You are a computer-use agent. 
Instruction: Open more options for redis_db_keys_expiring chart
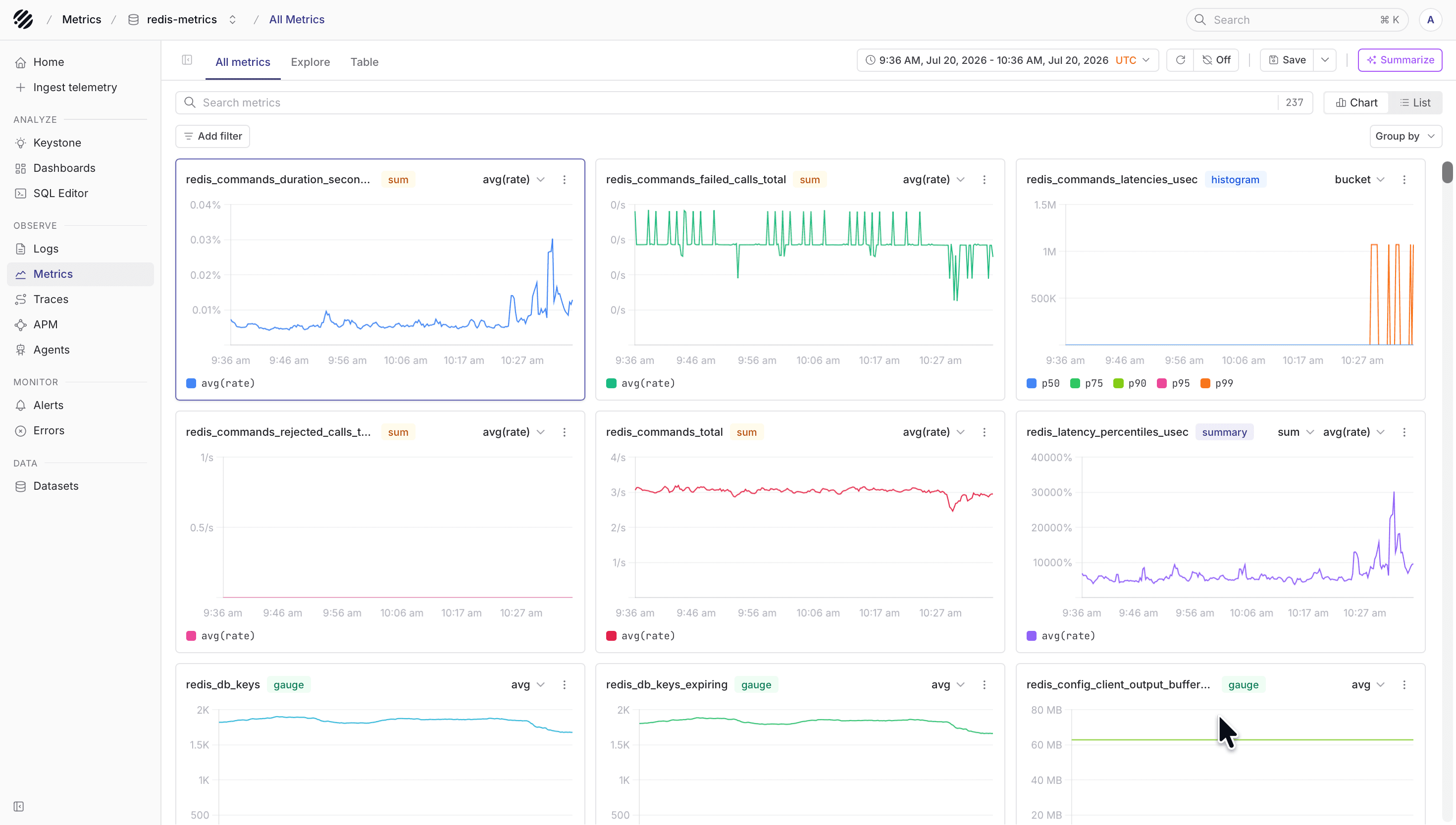pyautogui.click(x=984, y=685)
